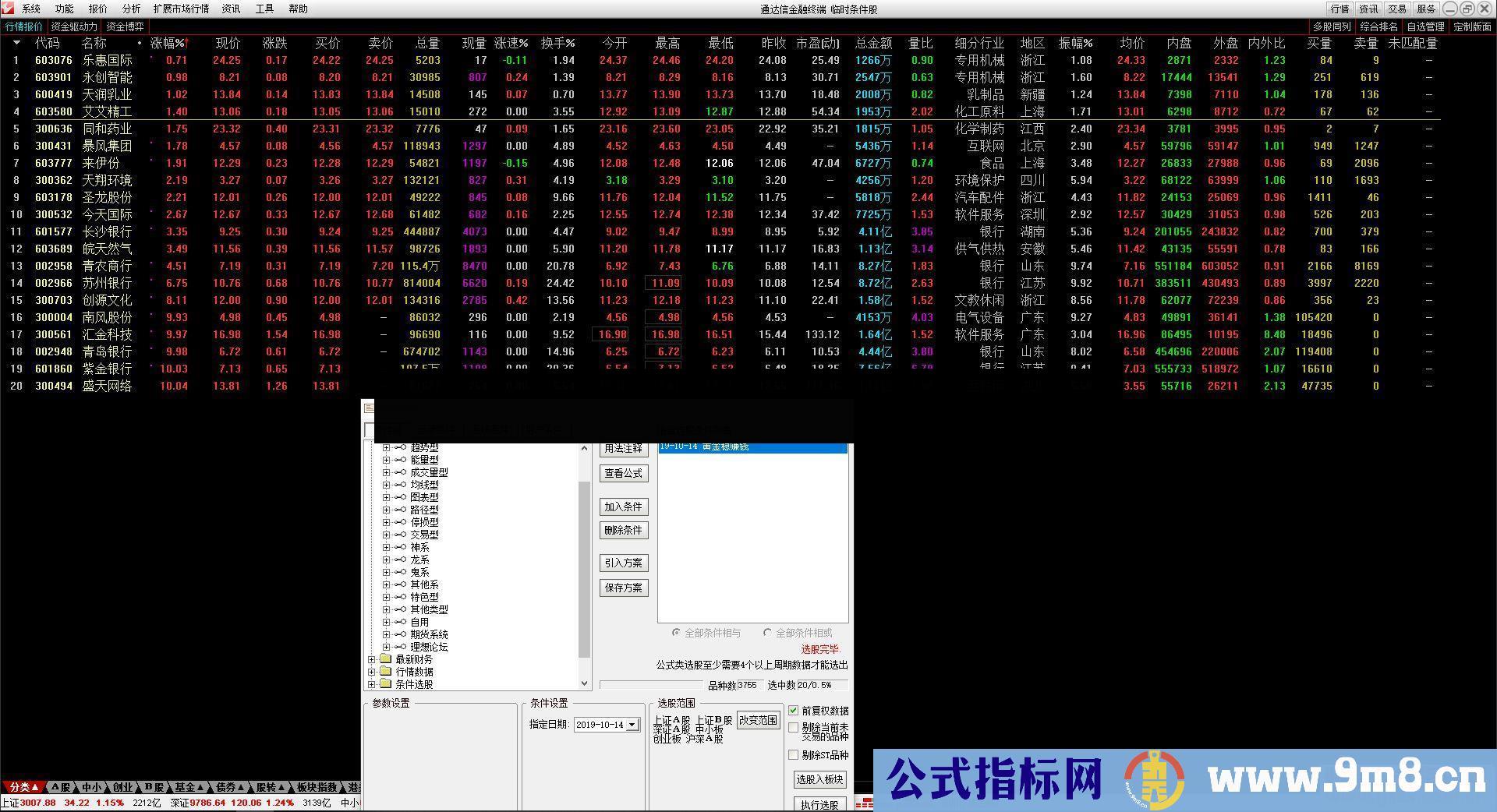Image resolution: width=1497 pixels, height=812 pixels.
Task: Check the 剔除ST品种 option
Action: (795, 754)
